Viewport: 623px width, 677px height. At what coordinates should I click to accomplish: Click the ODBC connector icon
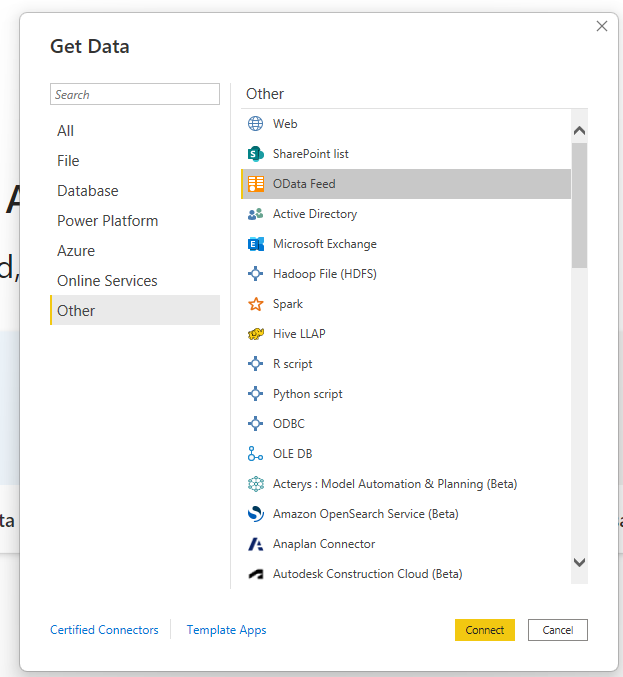tap(255, 424)
